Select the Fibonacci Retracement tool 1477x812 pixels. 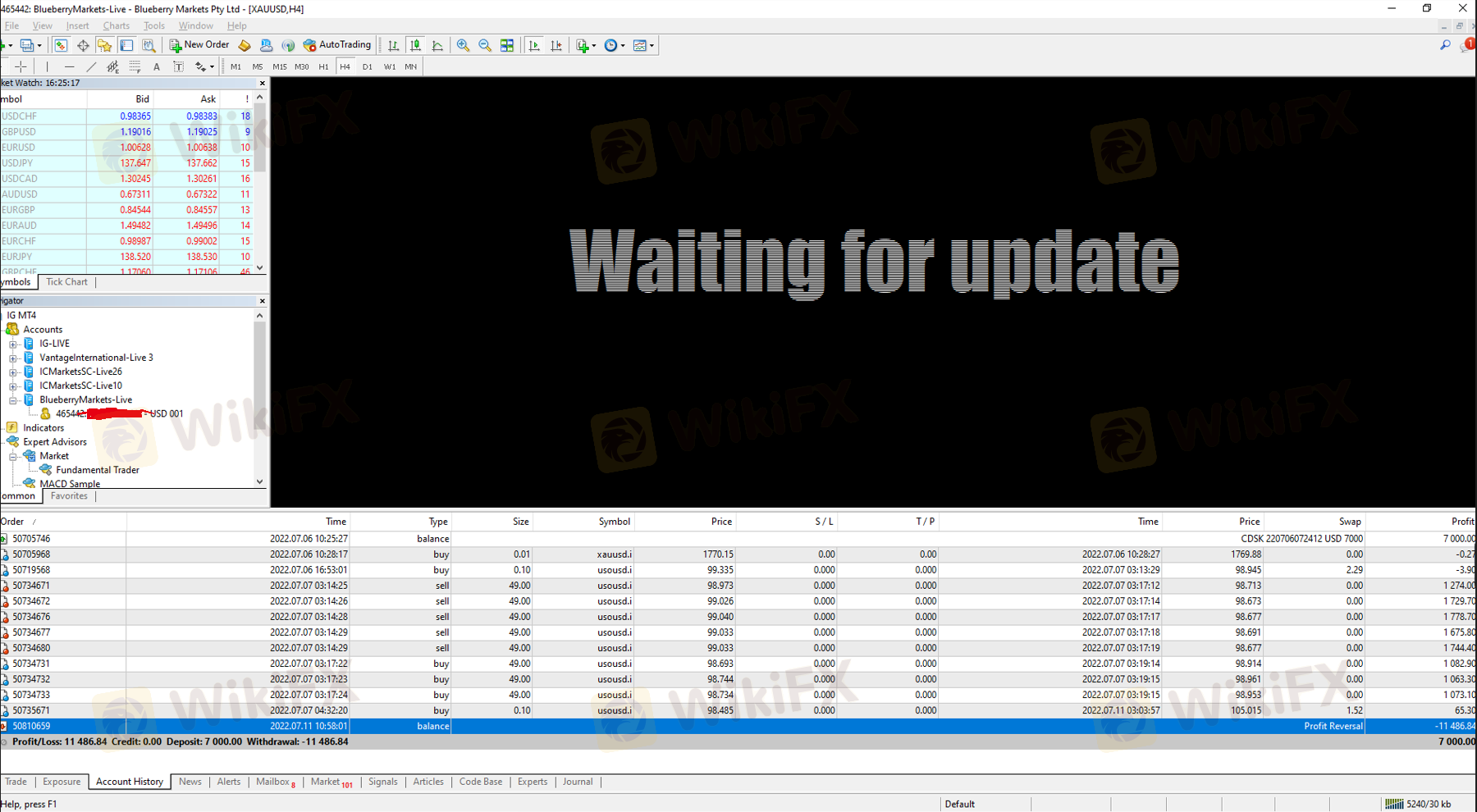tap(135, 66)
